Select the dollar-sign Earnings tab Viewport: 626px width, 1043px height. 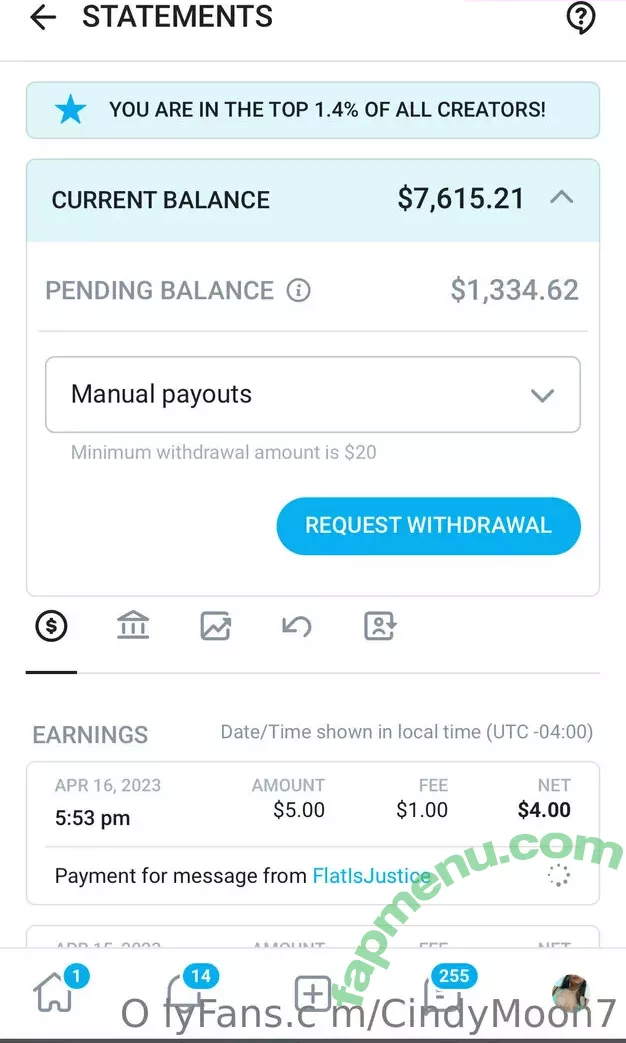[51, 627]
